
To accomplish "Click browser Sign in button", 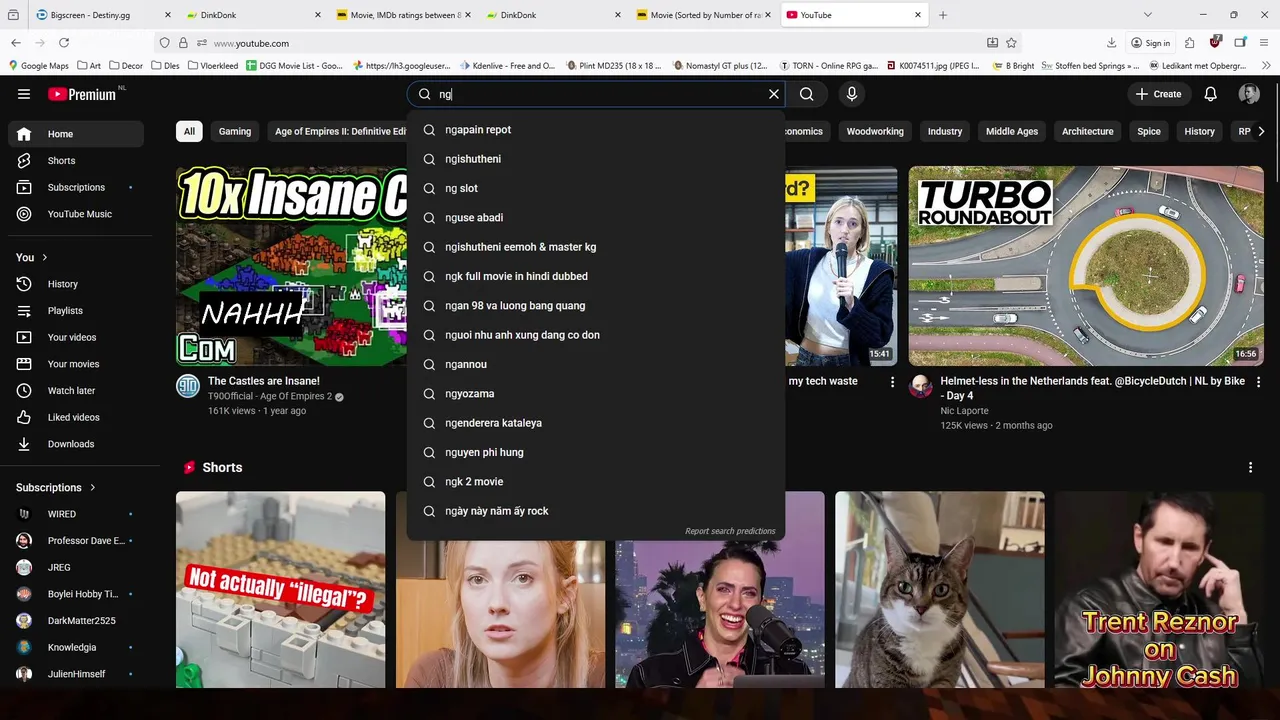I will coord(1150,43).
